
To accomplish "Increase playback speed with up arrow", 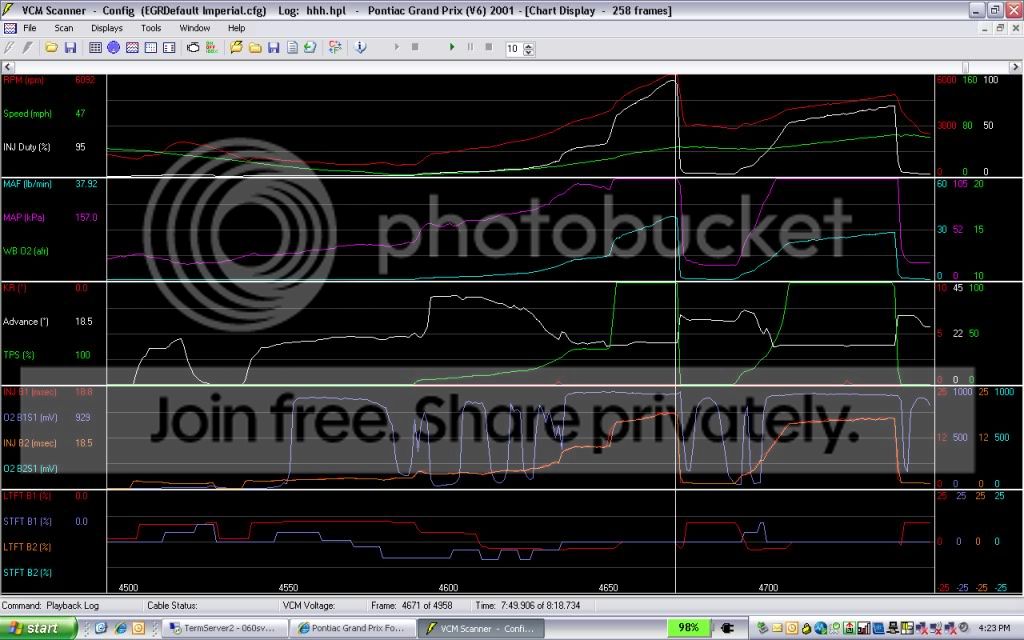I will [529, 44].
